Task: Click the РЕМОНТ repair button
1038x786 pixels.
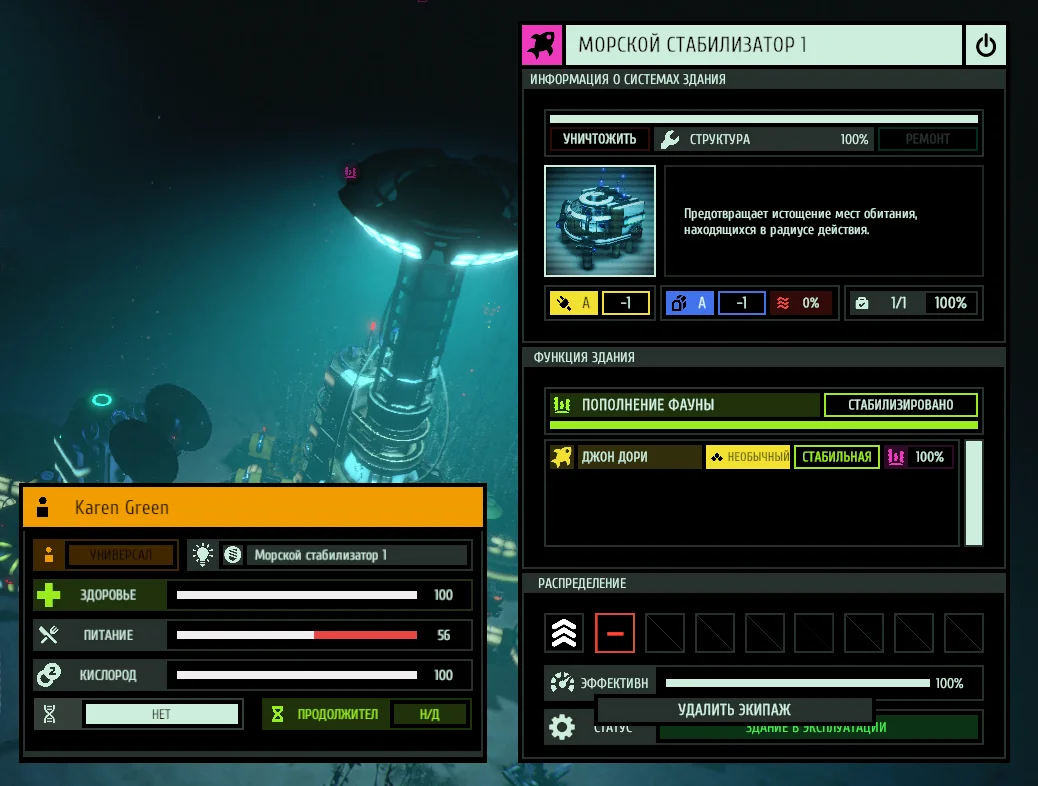Action: coord(927,139)
